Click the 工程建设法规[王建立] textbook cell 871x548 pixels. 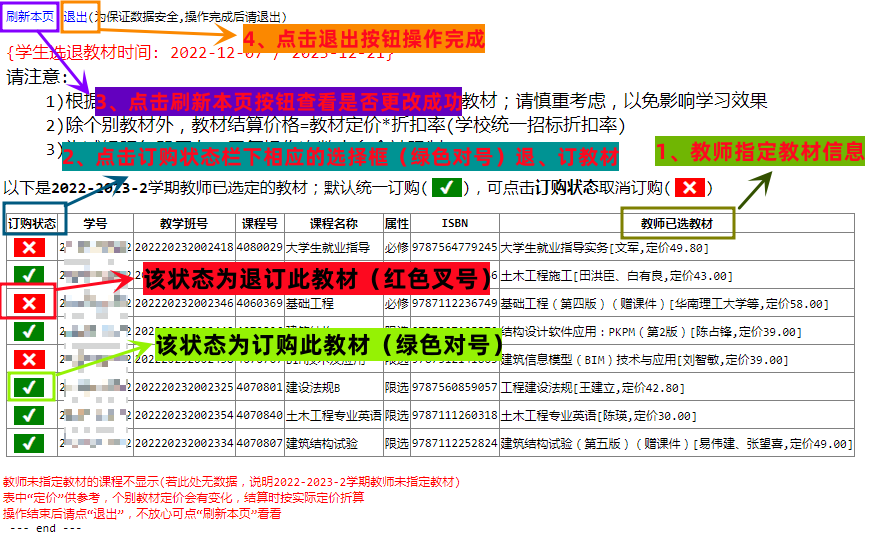click(x=592, y=387)
